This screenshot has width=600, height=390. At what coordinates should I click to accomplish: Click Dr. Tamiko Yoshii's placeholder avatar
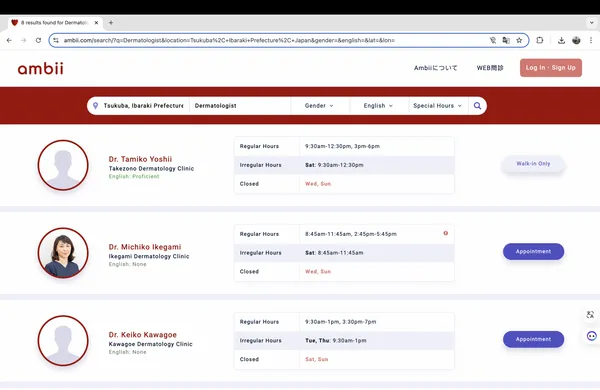click(63, 165)
